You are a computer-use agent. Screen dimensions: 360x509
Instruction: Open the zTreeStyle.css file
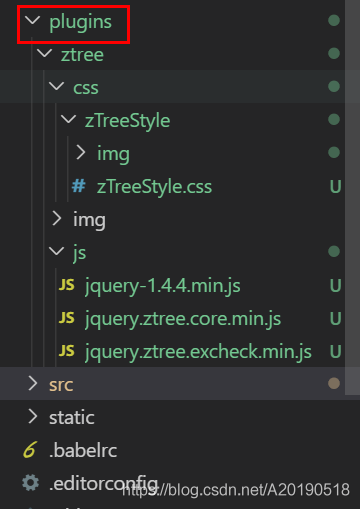[154, 186]
